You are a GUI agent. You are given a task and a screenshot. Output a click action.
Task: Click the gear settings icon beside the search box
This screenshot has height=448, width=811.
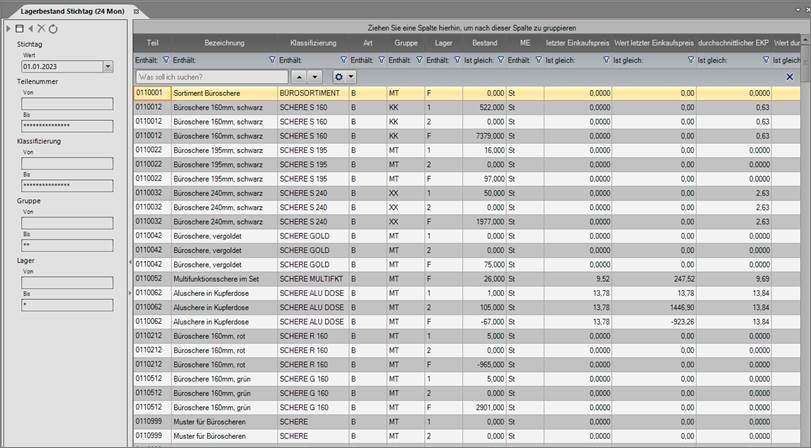pos(340,76)
